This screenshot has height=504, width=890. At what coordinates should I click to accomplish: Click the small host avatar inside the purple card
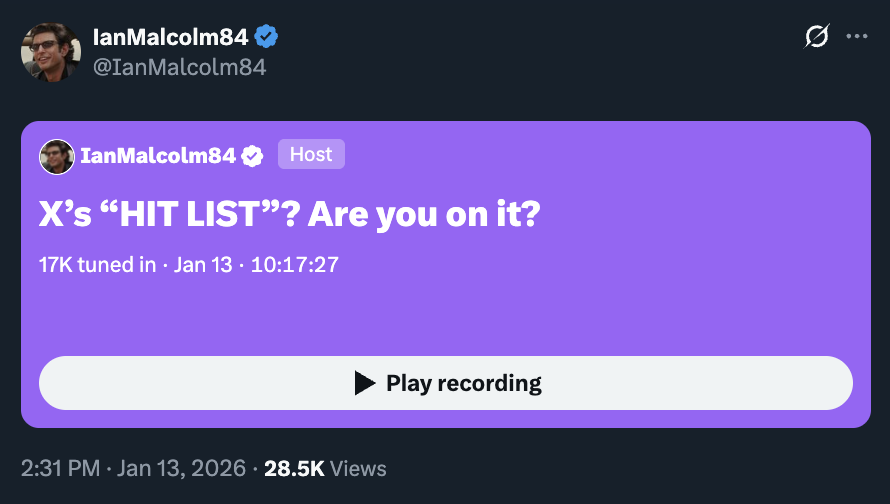click(57, 156)
